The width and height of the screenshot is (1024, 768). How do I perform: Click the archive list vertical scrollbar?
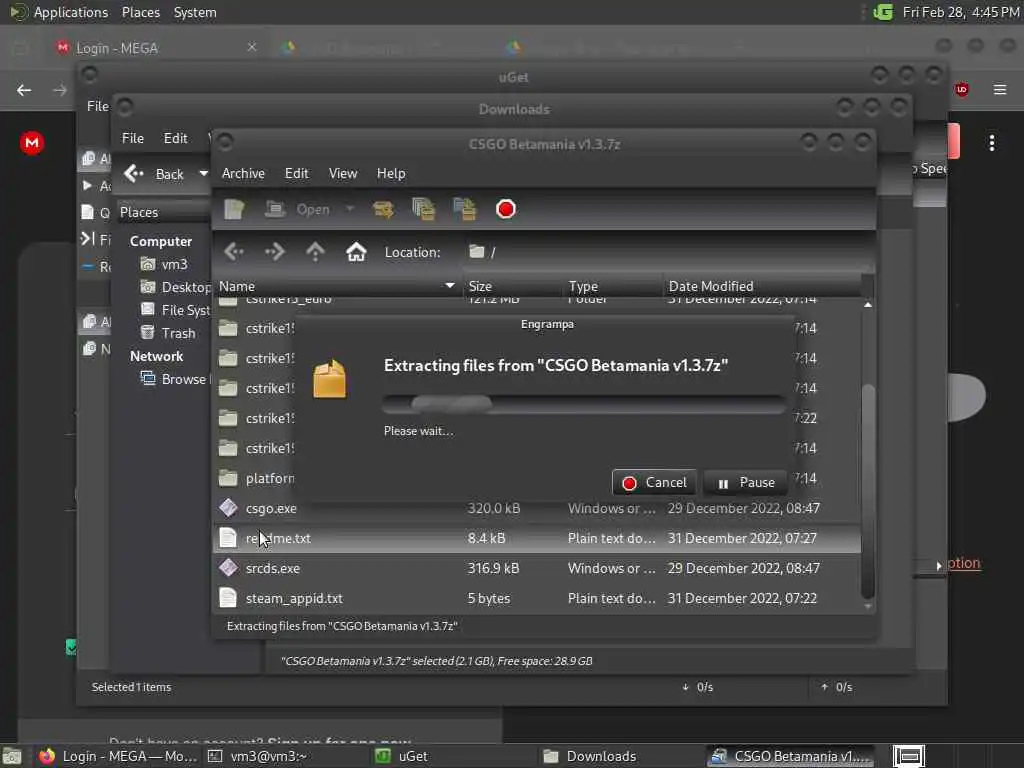pyautogui.click(x=868, y=491)
